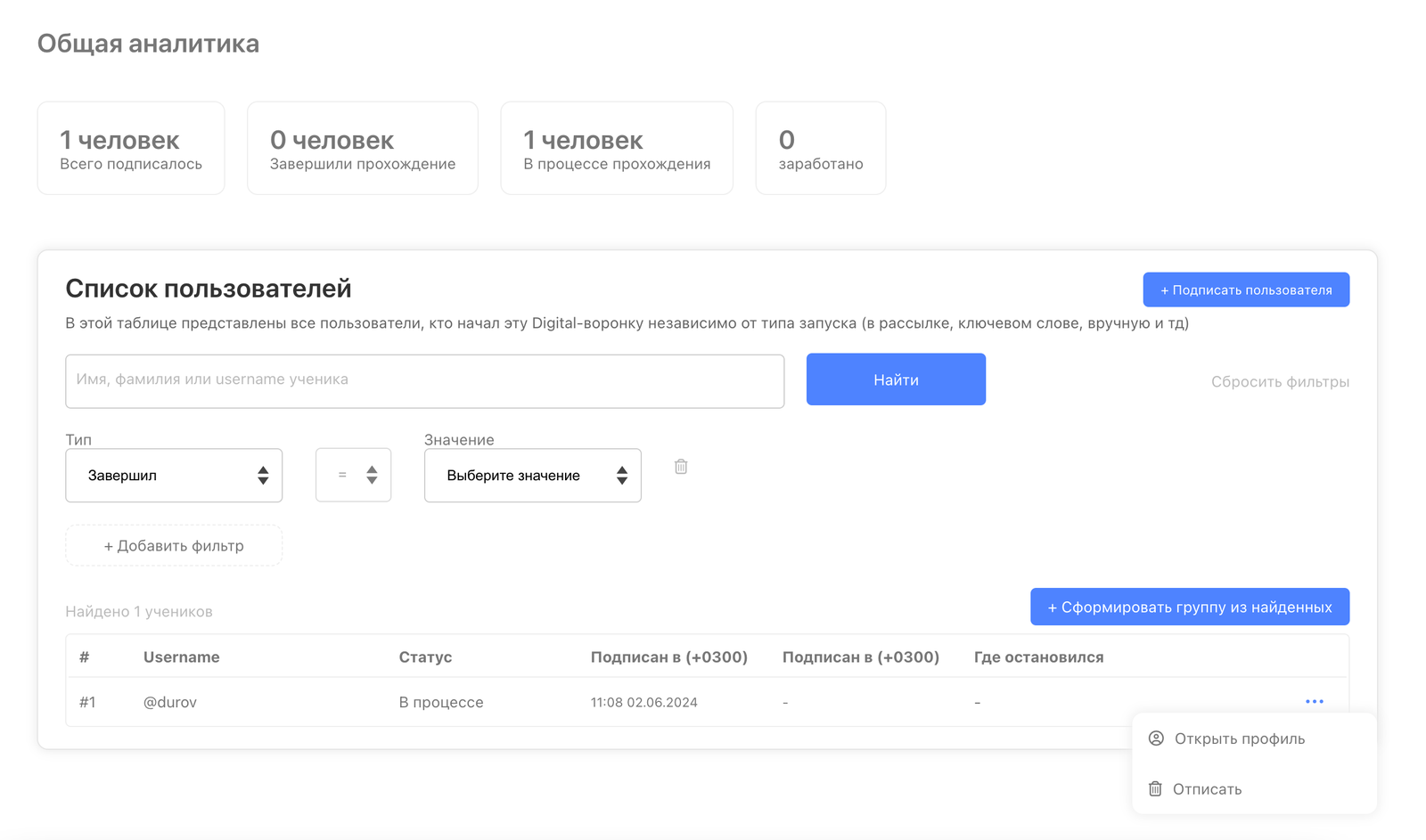Click the trash icon to delete filter

pos(681,467)
